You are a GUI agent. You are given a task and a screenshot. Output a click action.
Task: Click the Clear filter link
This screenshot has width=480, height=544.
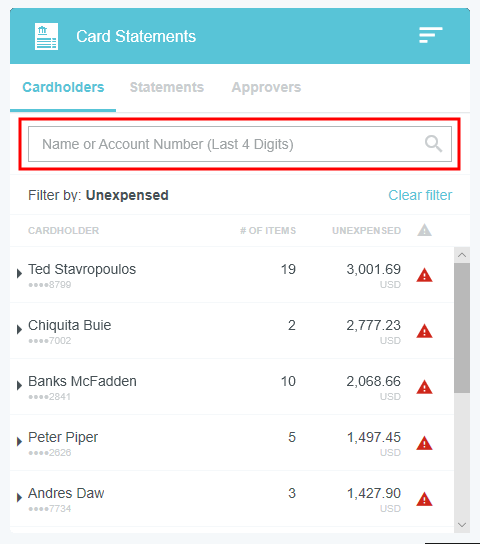(x=420, y=195)
